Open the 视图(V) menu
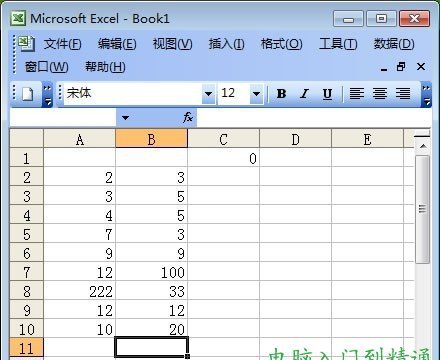The height and width of the screenshot is (360, 440). coord(172,44)
